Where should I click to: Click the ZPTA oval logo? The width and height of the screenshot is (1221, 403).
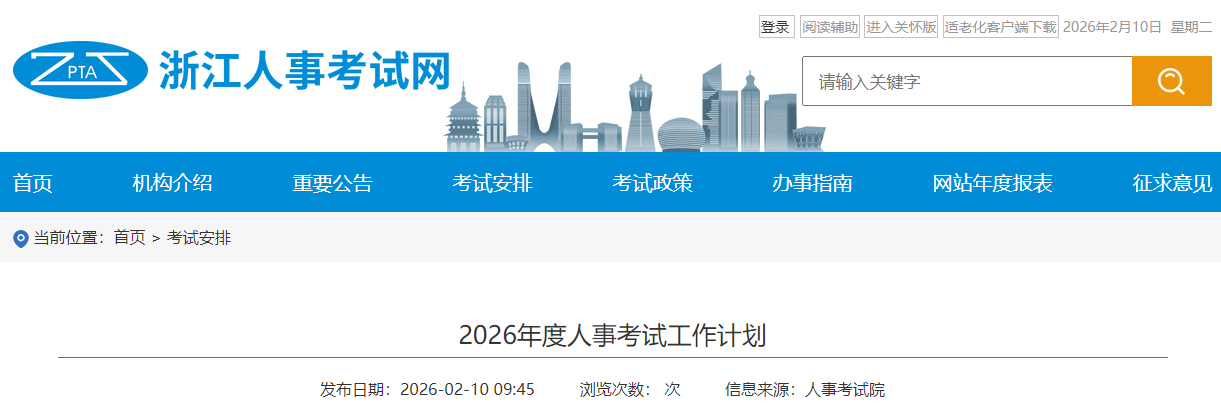click(x=80, y=70)
